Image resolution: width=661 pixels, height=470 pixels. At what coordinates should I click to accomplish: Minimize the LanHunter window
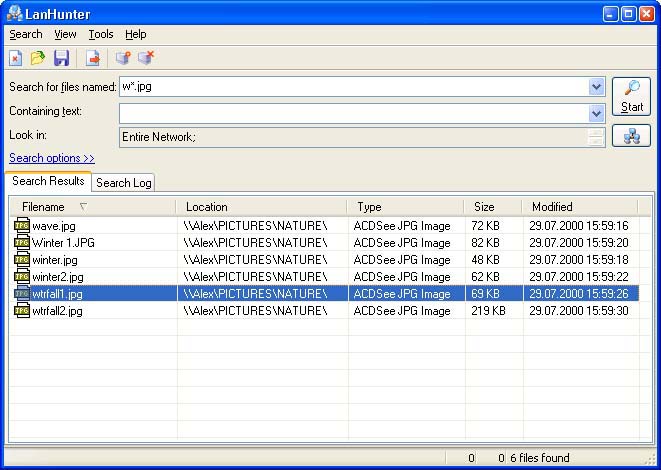[610, 14]
